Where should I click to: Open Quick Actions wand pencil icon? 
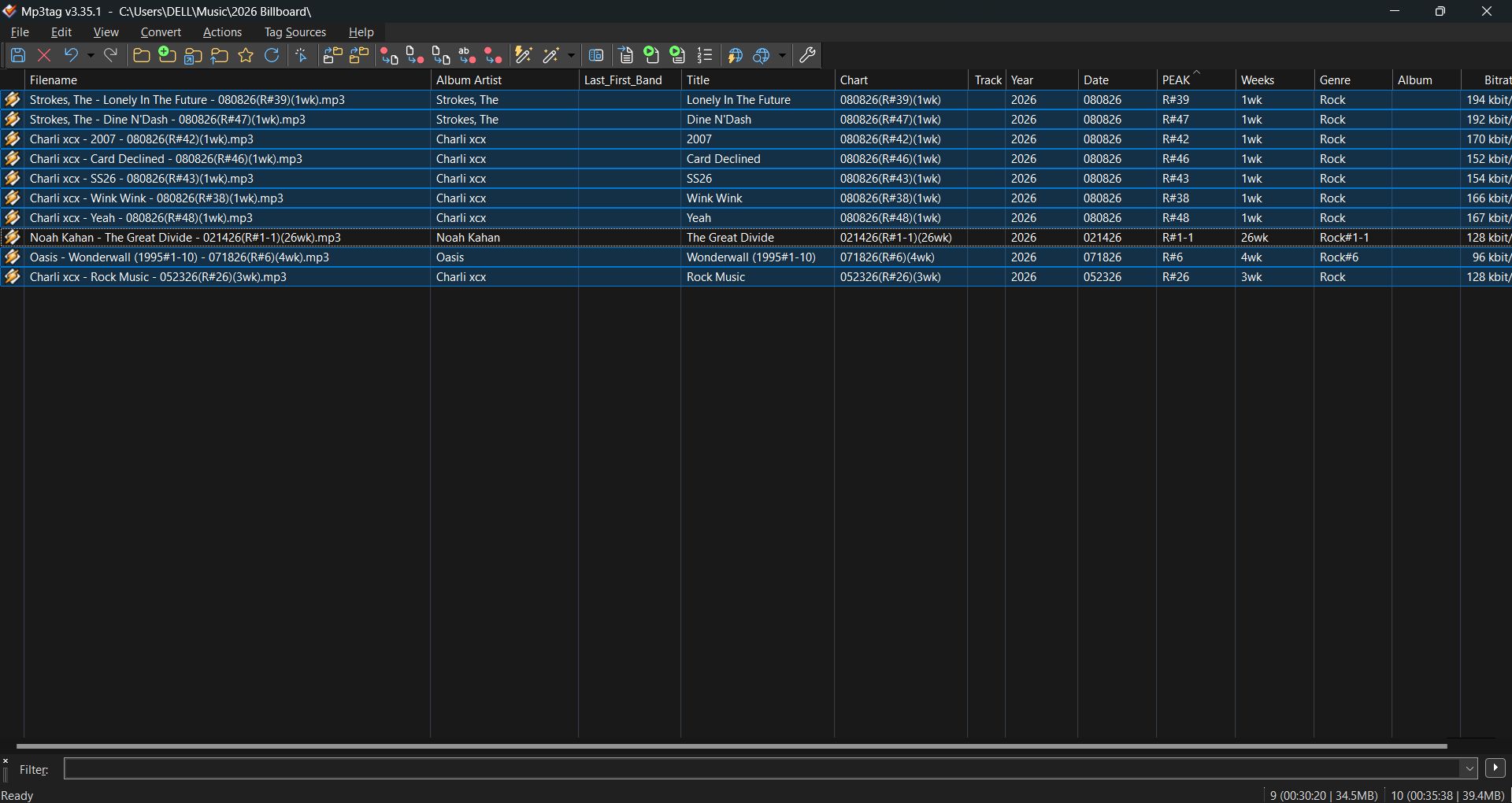550,55
